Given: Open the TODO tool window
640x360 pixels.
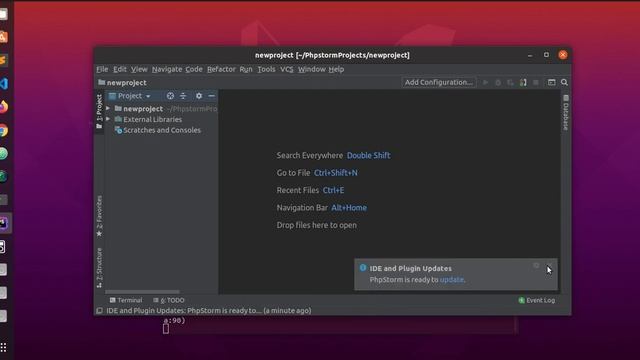Looking at the screenshot, I should (169, 300).
